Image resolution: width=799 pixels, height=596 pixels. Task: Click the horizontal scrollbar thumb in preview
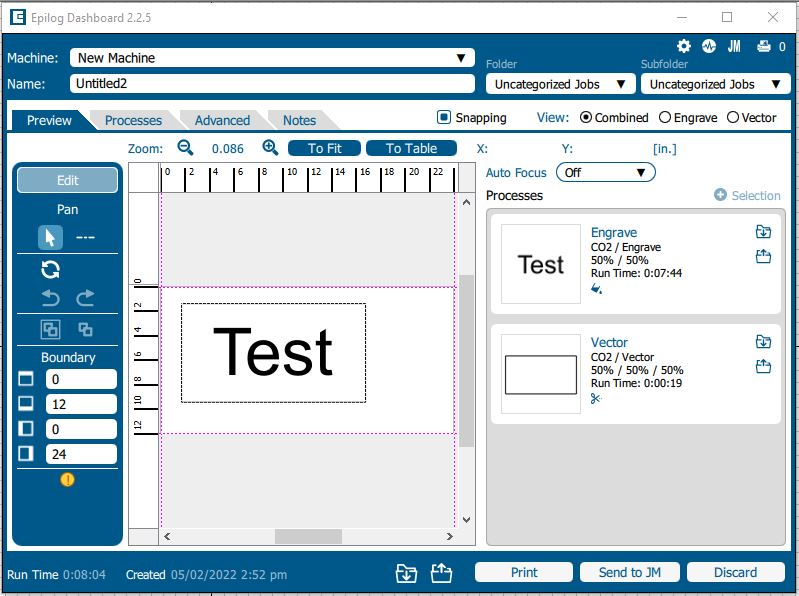pyautogui.click(x=308, y=536)
